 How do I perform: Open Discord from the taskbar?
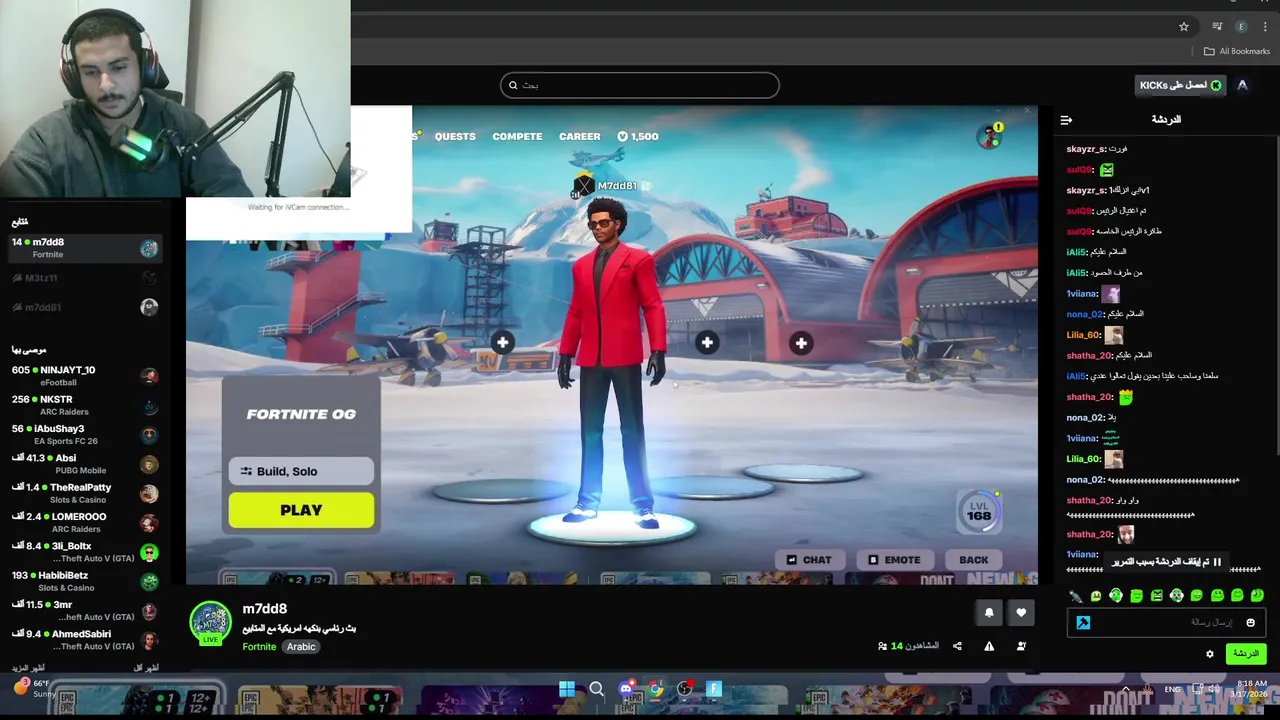pos(626,689)
